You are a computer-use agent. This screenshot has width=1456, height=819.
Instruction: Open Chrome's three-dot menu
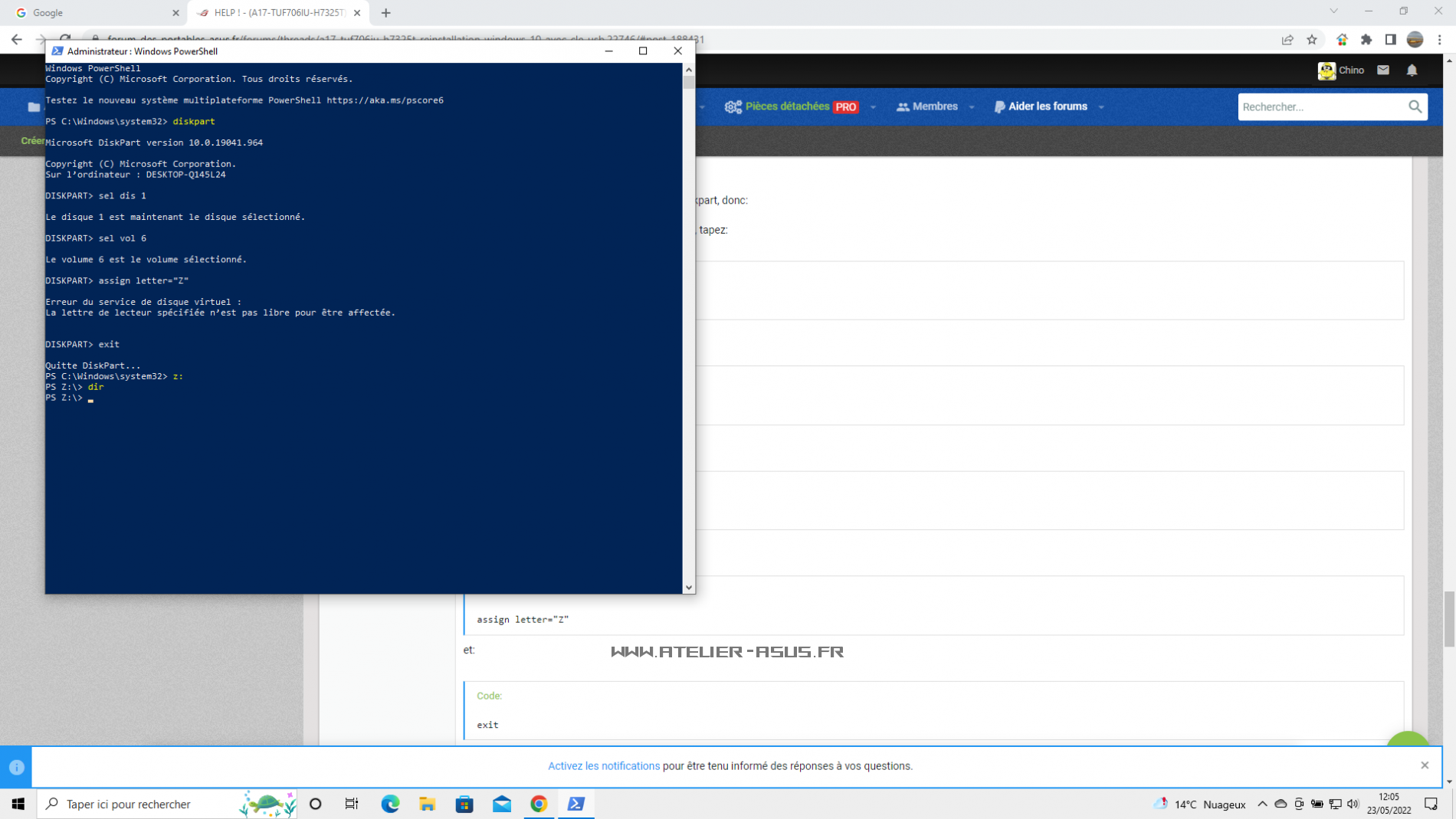pos(1440,40)
